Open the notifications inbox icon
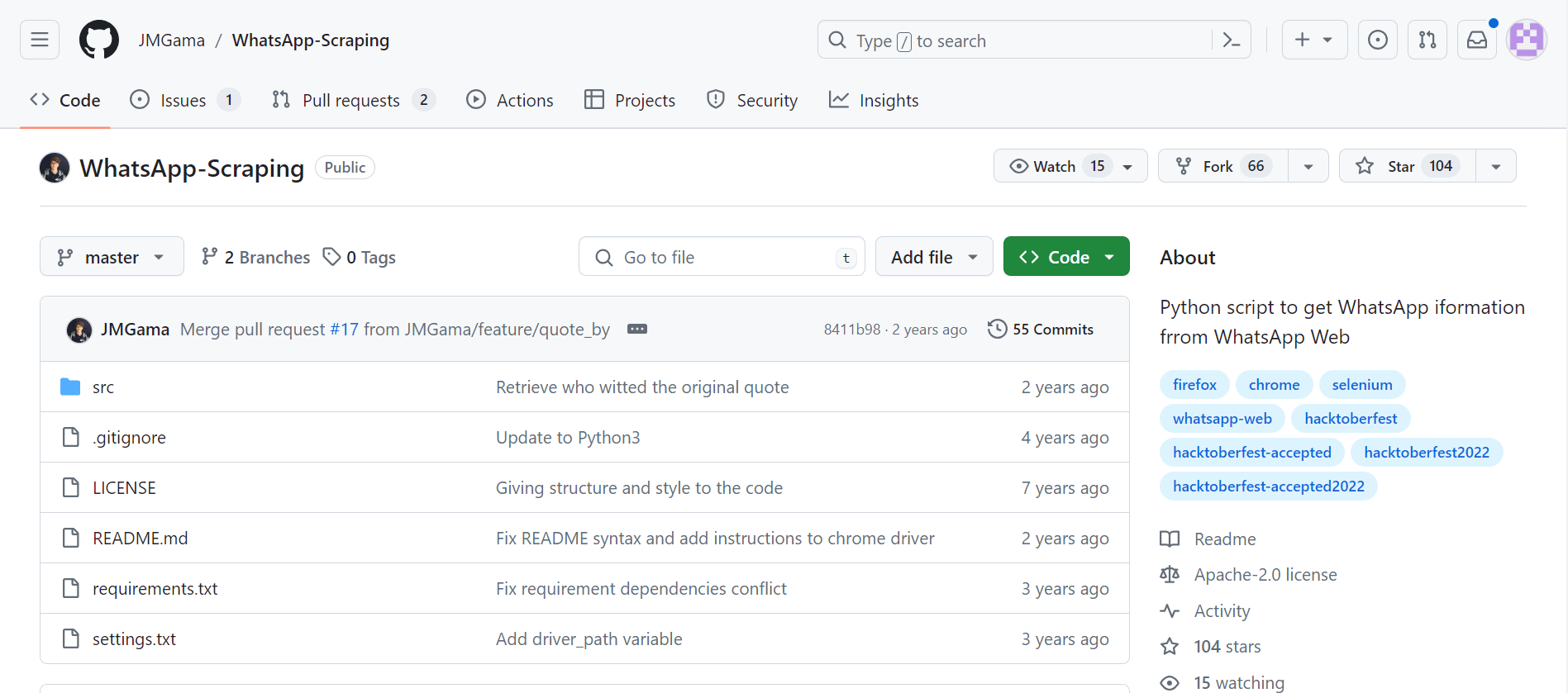 pyautogui.click(x=1476, y=40)
